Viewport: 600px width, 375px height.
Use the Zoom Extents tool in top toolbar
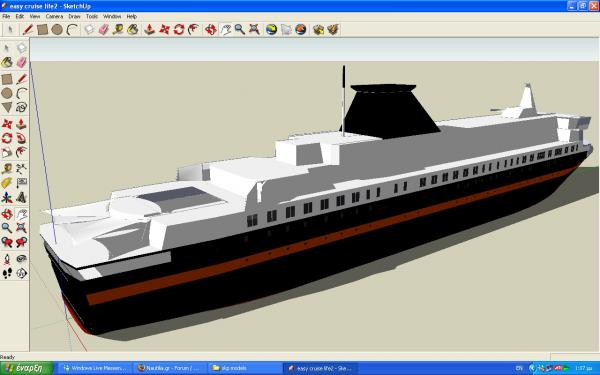254,29
